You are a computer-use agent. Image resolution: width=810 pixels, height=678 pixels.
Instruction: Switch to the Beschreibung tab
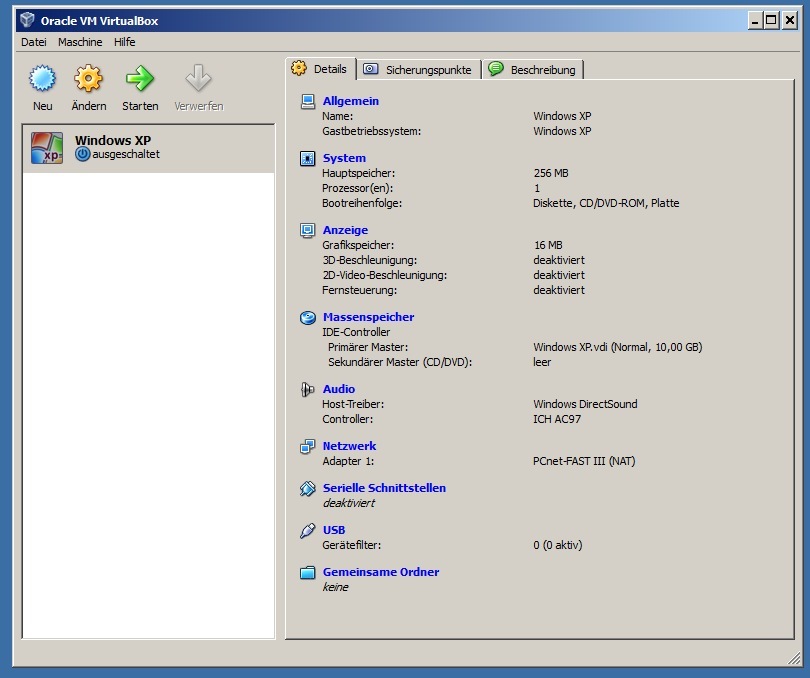pyautogui.click(x=533, y=70)
